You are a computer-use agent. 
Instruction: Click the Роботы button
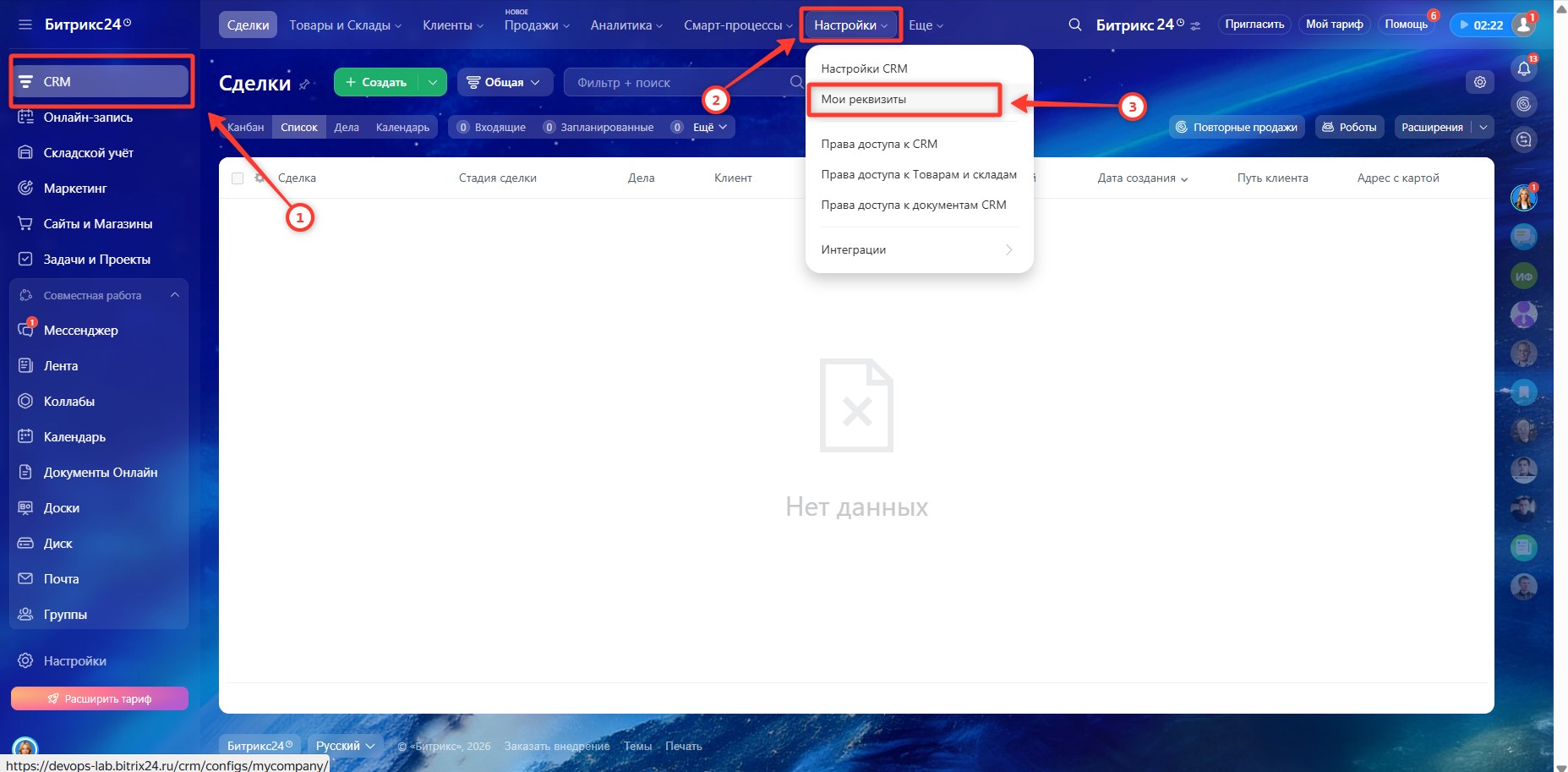[x=1349, y=127]
